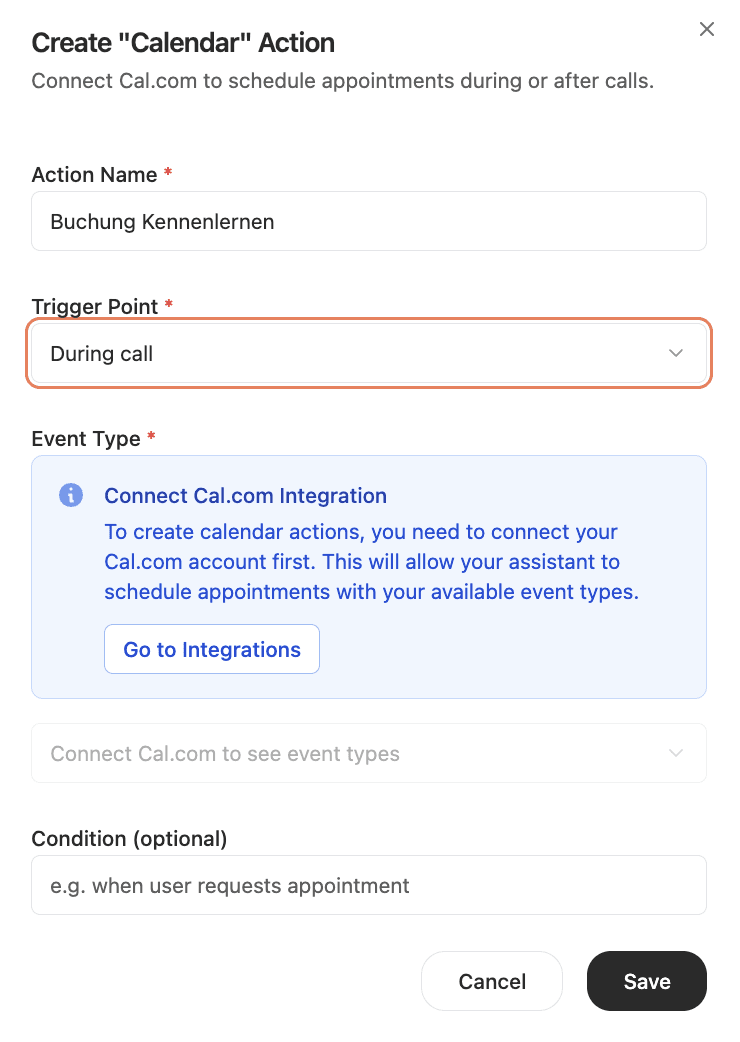Open the During call trigger dropdown

[x=368, y=353]
